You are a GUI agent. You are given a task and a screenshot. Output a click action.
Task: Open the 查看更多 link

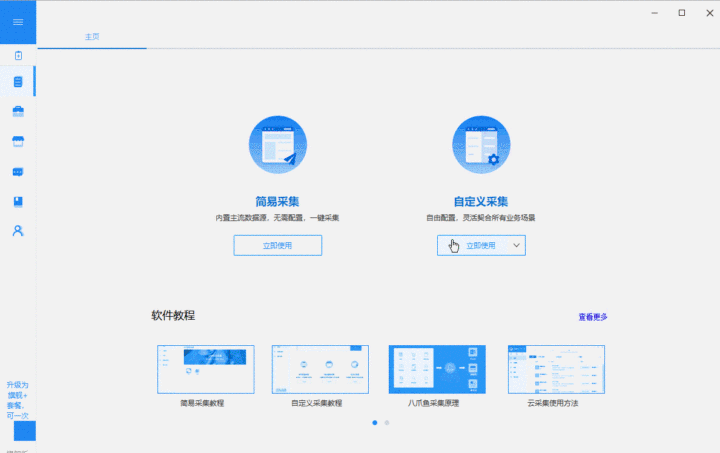593,317
